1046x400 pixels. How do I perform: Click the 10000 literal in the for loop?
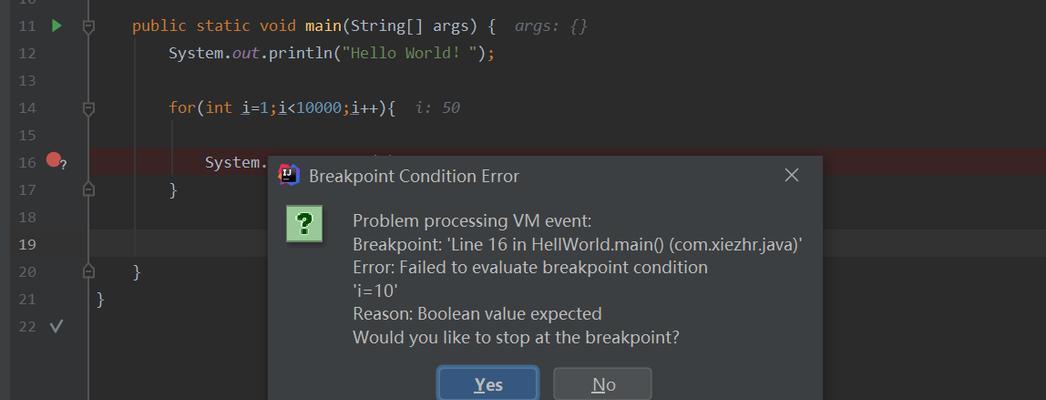click(318, 108)
